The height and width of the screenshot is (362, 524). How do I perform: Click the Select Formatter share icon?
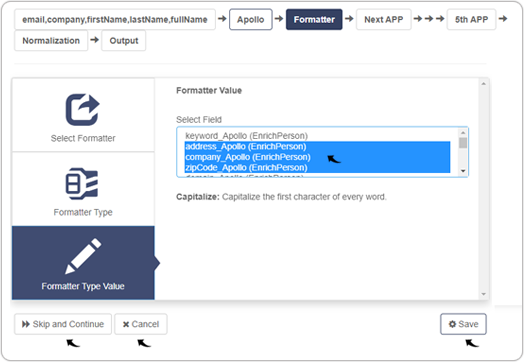click(x=83, y=109)
